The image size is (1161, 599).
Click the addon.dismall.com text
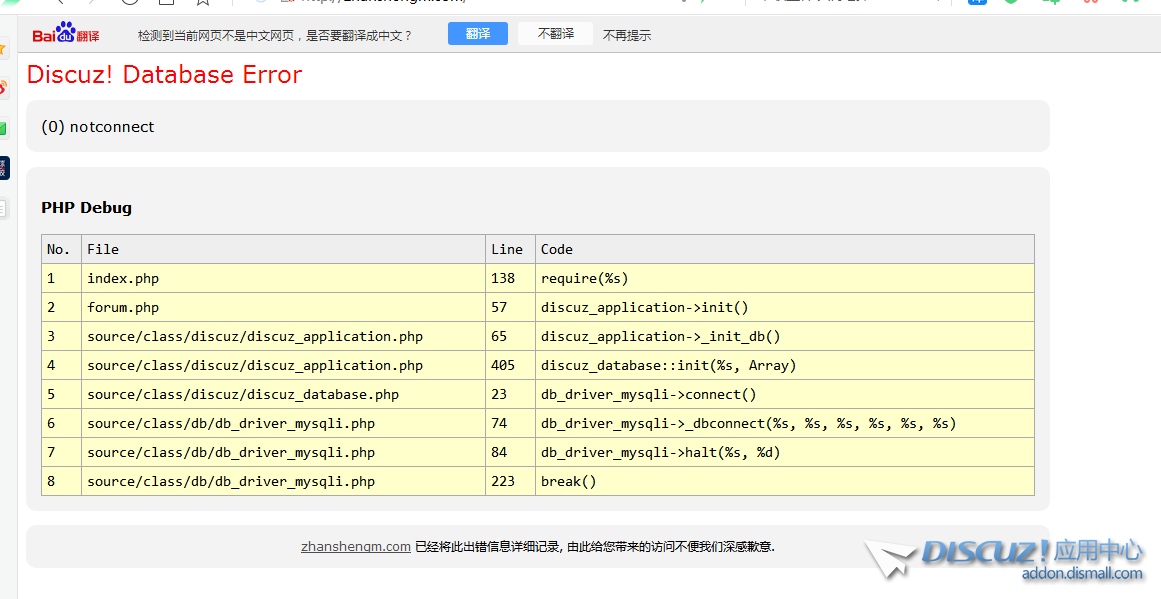click(1081, 574)
